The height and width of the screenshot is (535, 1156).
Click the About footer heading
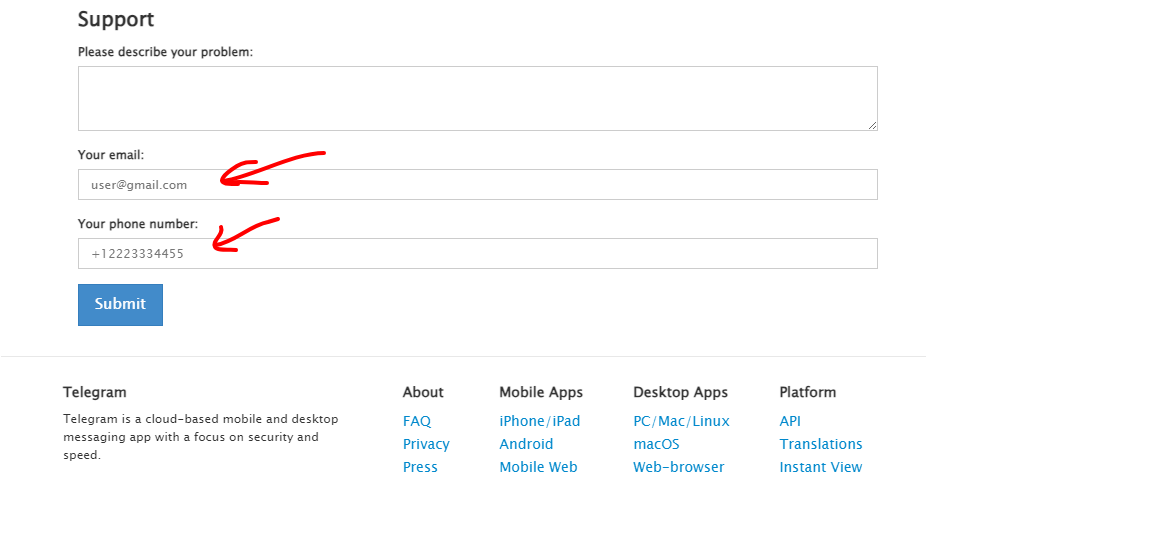click(423, 392)
